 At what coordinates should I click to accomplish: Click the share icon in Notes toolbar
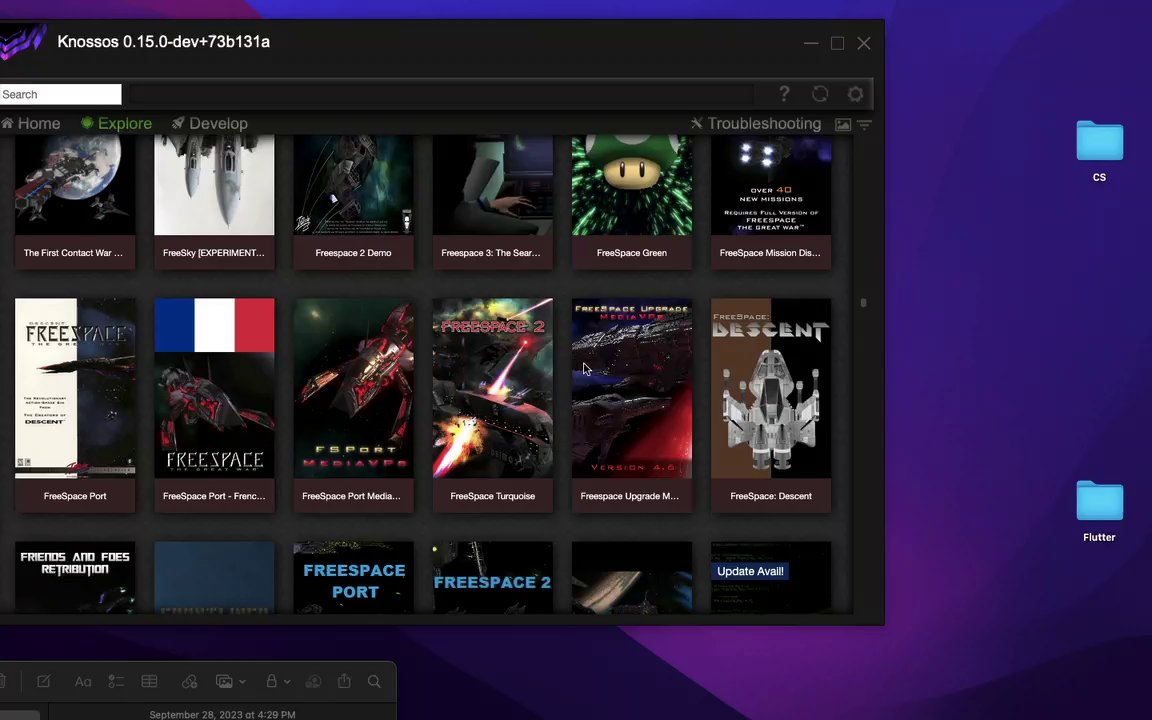point(344,681)
